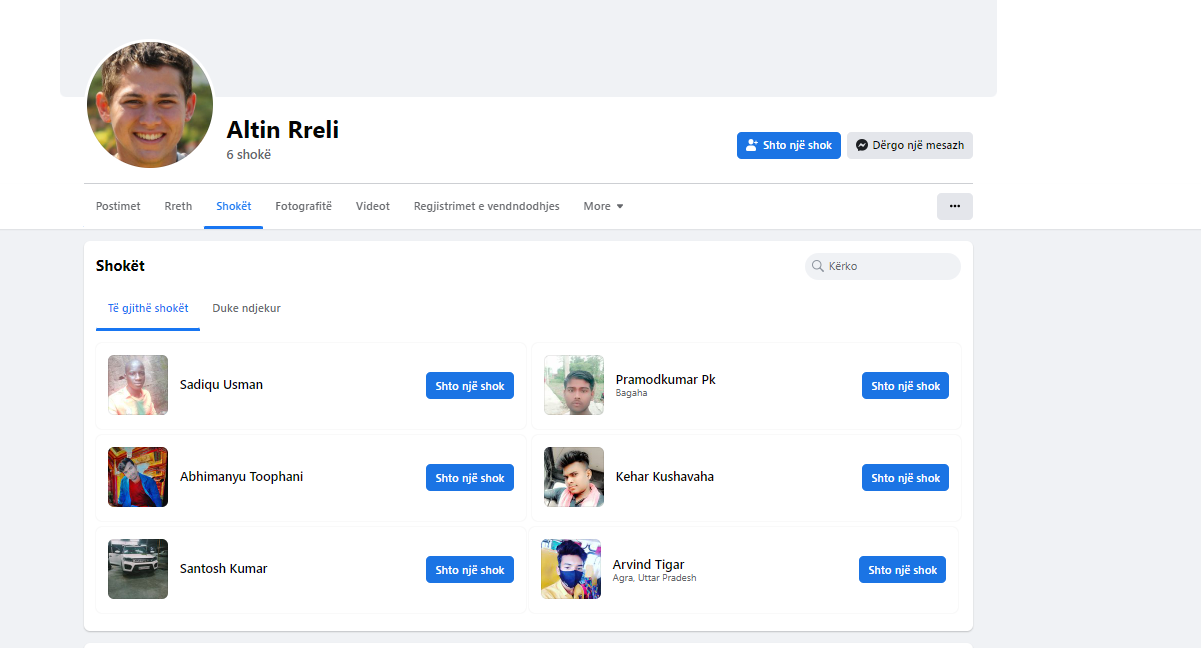
Task: Open Santosh Kumar's car thumbnail
Action: click(x=138, y=569)
